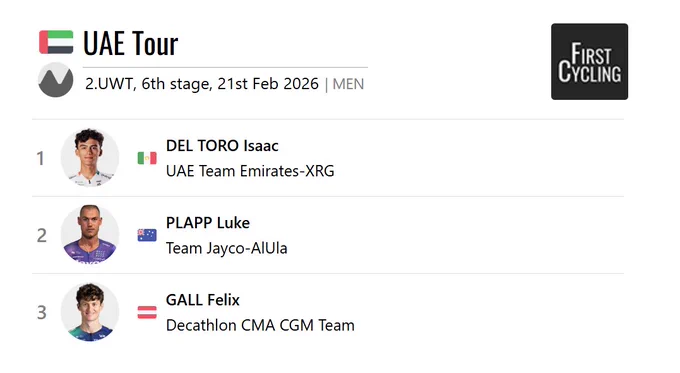
Task: Open GALL Felix rider page
Action: (203, 300)
